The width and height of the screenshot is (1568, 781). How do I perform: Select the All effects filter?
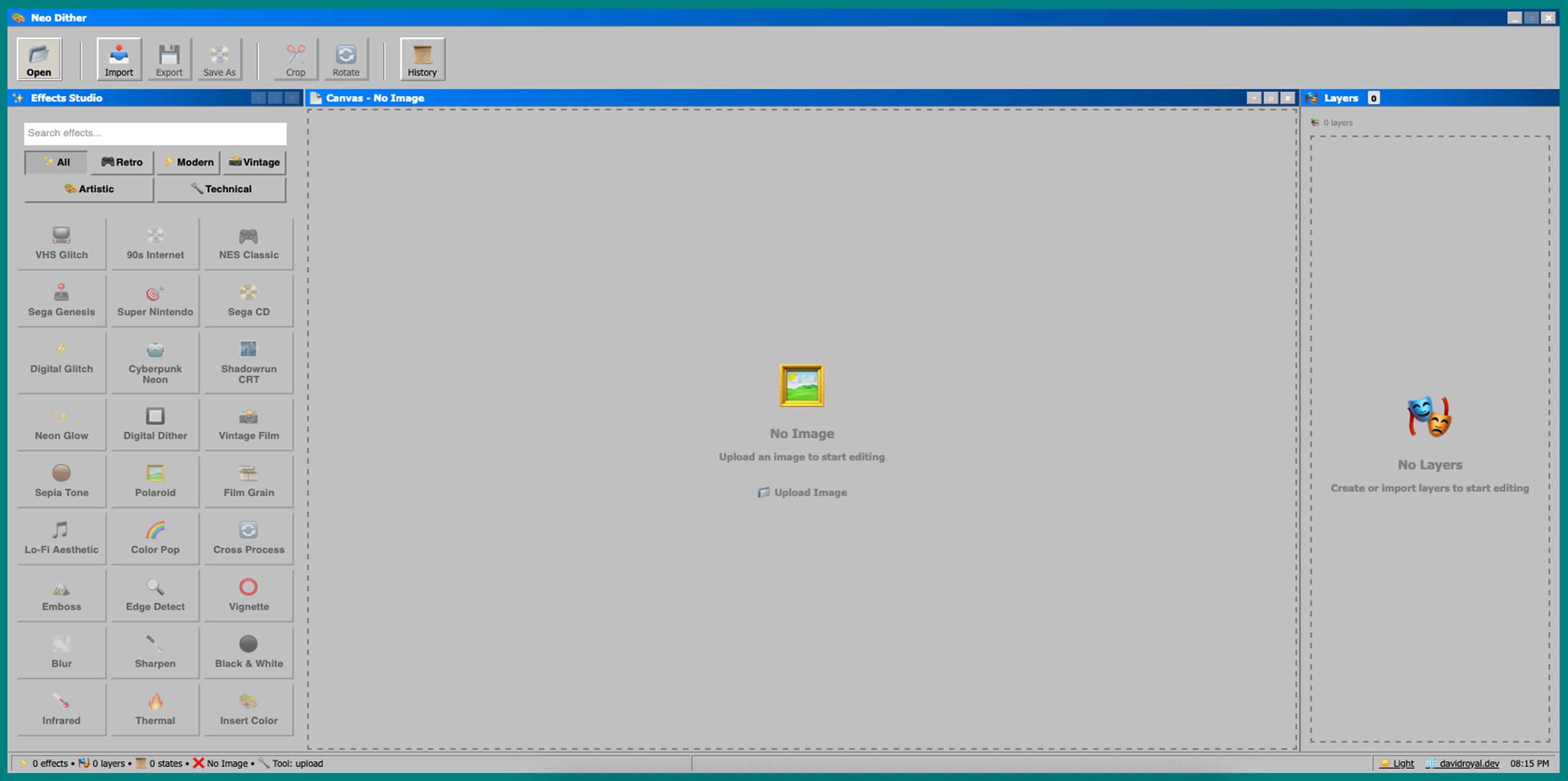coord(56,163)
